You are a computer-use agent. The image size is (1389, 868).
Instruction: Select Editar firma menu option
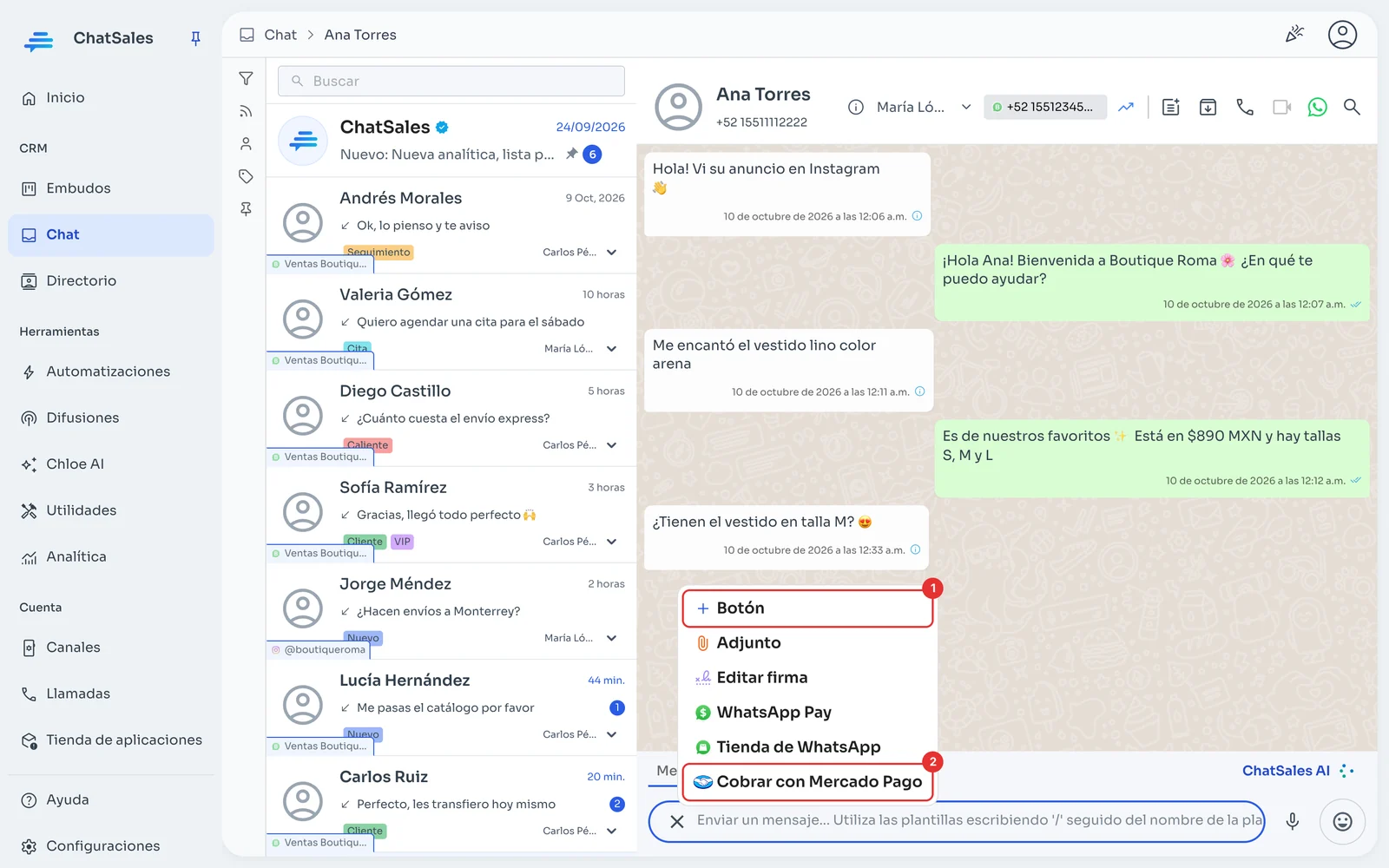point(807,678)
